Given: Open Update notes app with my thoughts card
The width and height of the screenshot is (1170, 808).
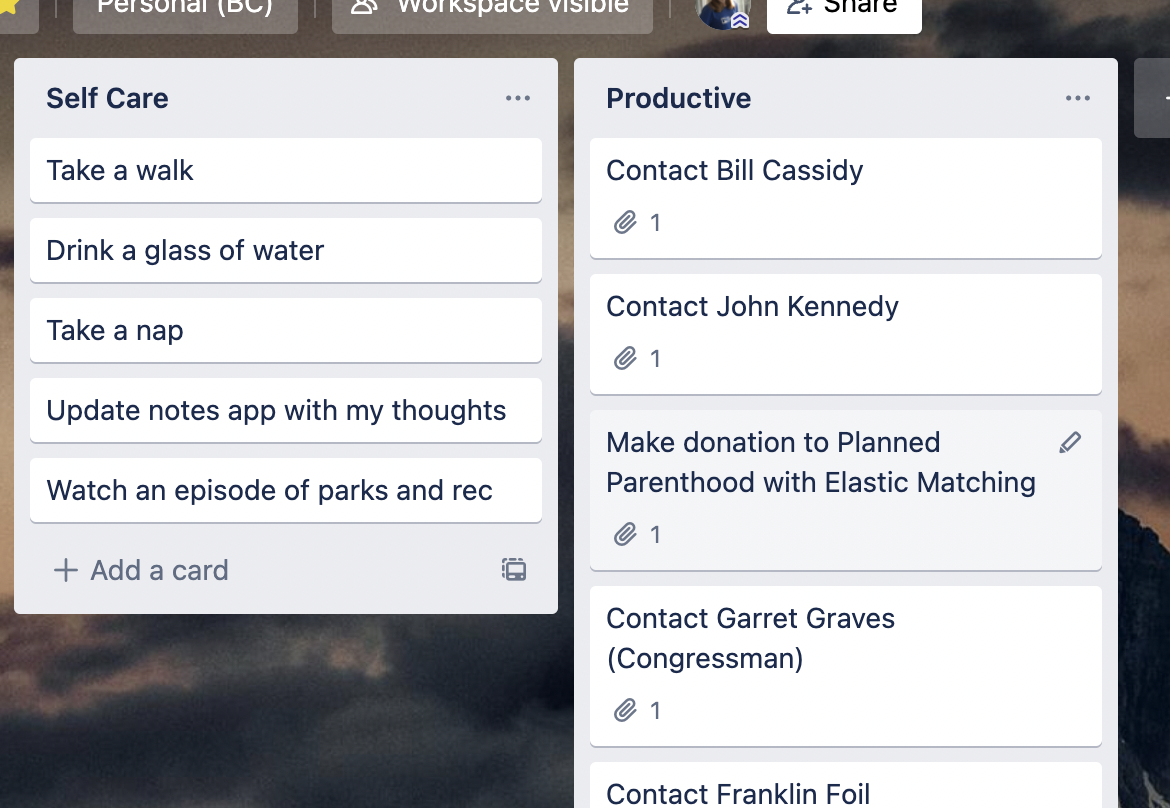Looking at the screenshot, I should (286, 410).
